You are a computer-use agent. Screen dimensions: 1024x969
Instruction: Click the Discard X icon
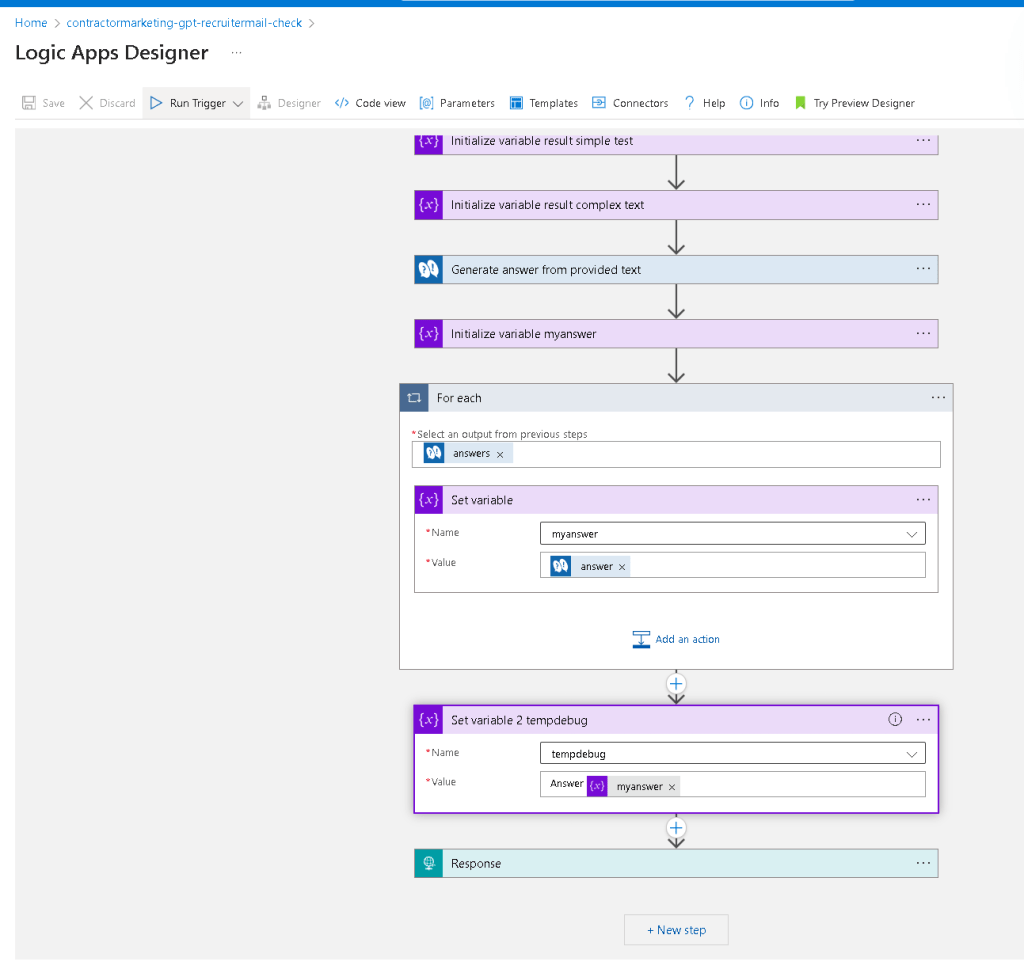[86, 103]
